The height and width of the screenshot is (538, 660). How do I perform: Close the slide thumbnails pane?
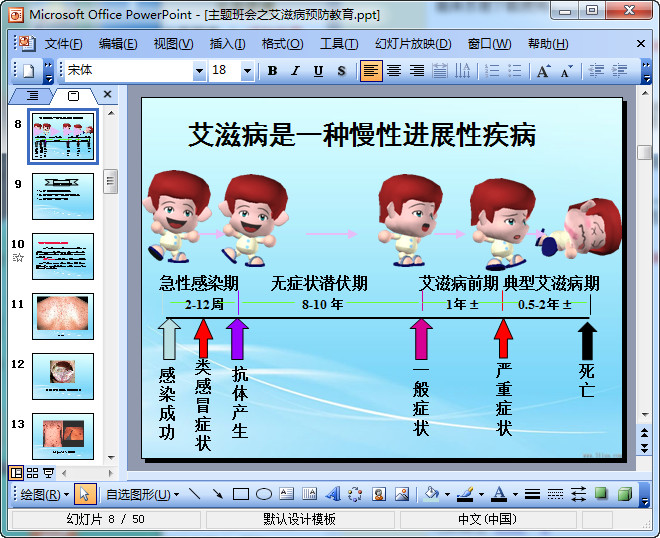coord(108,94)
